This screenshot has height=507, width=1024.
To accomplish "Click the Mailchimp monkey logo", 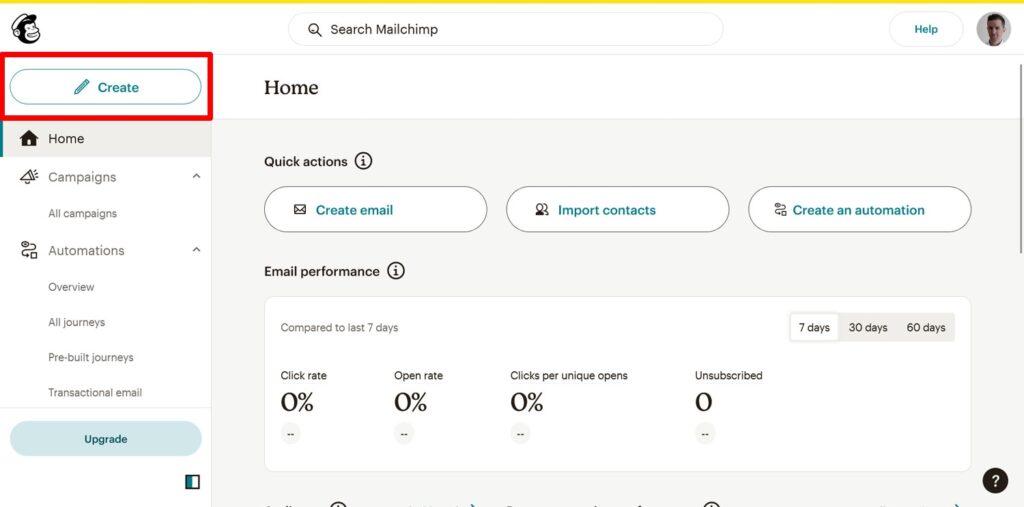I will [26, 29].
